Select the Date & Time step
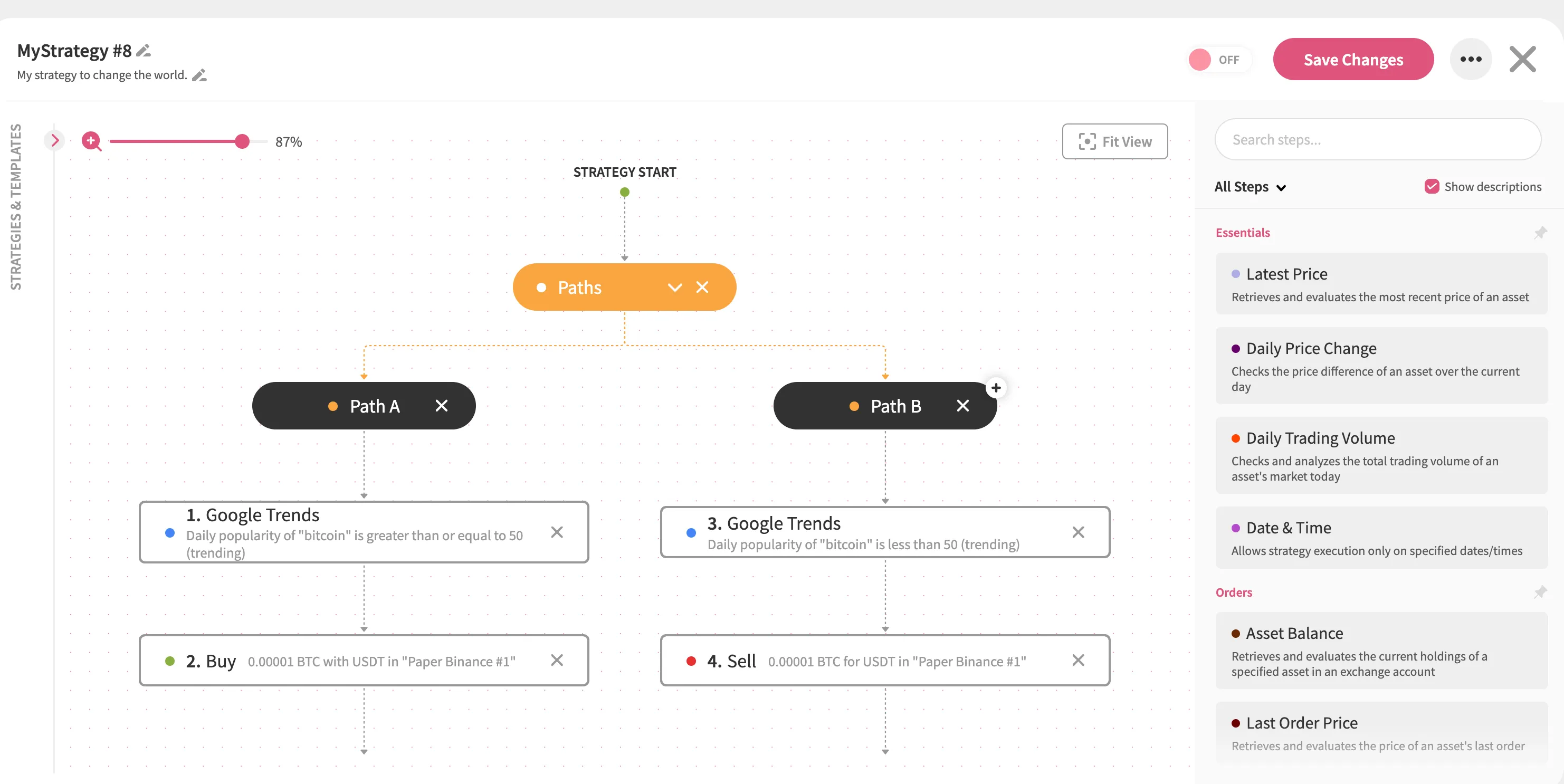The width and height of the screenshot is (1564, 784). point(1381,538)
